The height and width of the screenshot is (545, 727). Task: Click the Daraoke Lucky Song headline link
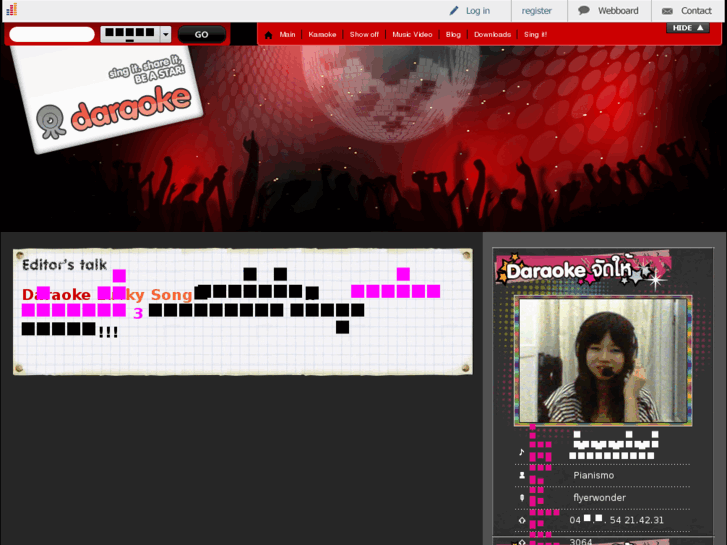click(x=107, y=295)
